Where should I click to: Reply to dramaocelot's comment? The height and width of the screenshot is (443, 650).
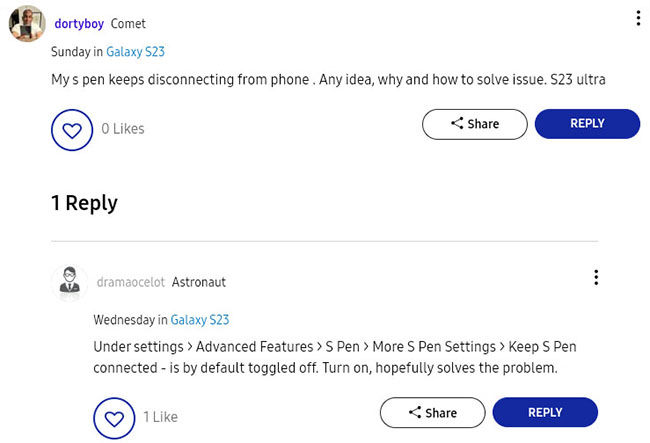point(545,412)
